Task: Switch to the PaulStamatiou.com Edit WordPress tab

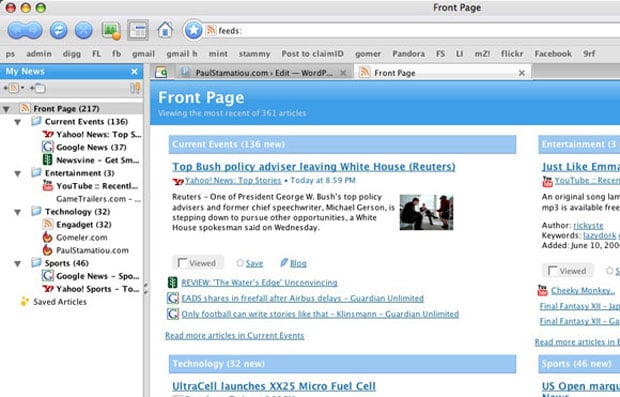Action: pos(263,73)
